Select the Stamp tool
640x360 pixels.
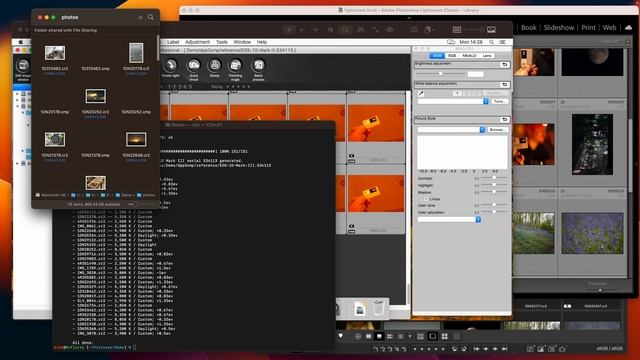[x=214, y=68]
